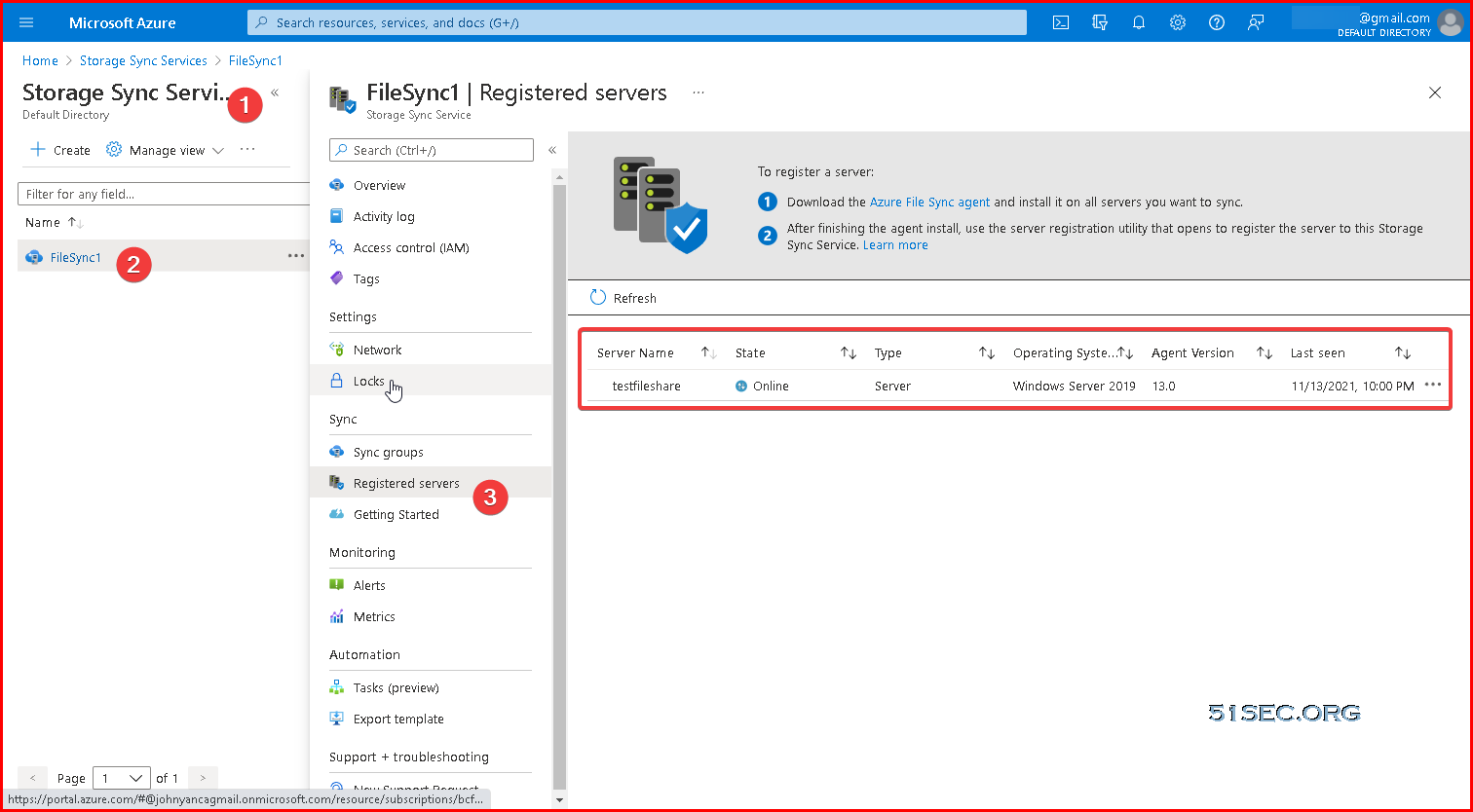Click the Export template icon
1473x812 pixels.
337,719
